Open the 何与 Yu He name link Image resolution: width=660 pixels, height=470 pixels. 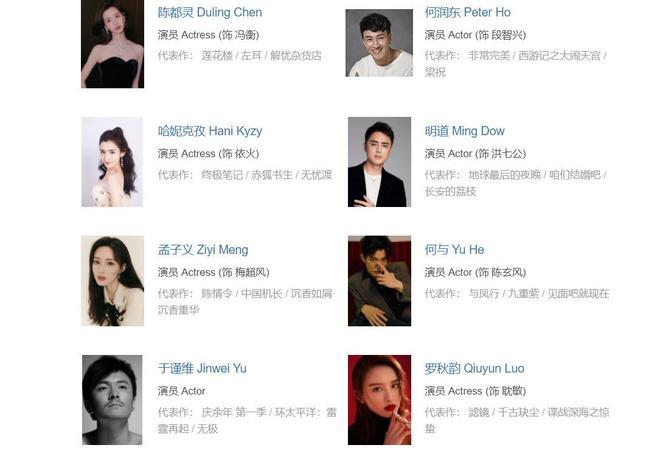454,250
